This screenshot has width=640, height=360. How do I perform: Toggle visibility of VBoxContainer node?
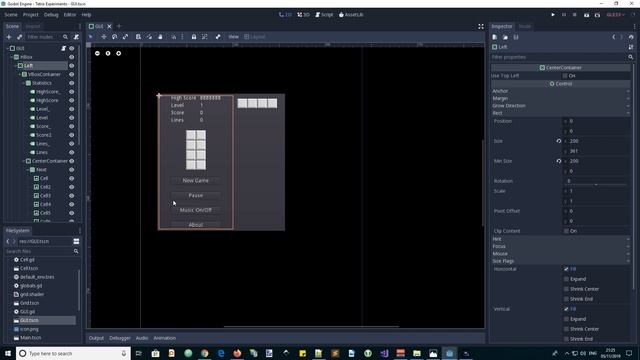(x=72, y=75)
